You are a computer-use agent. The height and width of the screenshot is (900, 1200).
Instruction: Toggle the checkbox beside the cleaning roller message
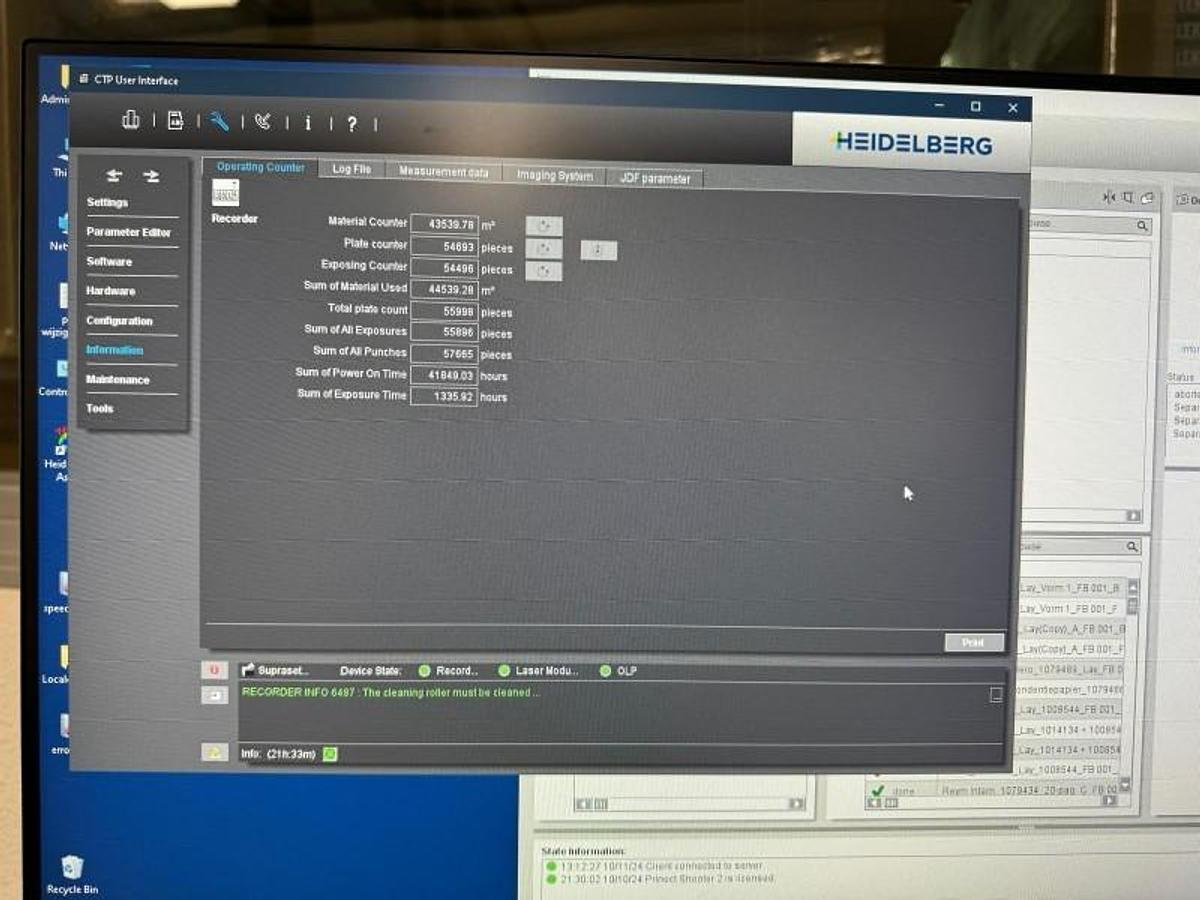click(995, 694)
